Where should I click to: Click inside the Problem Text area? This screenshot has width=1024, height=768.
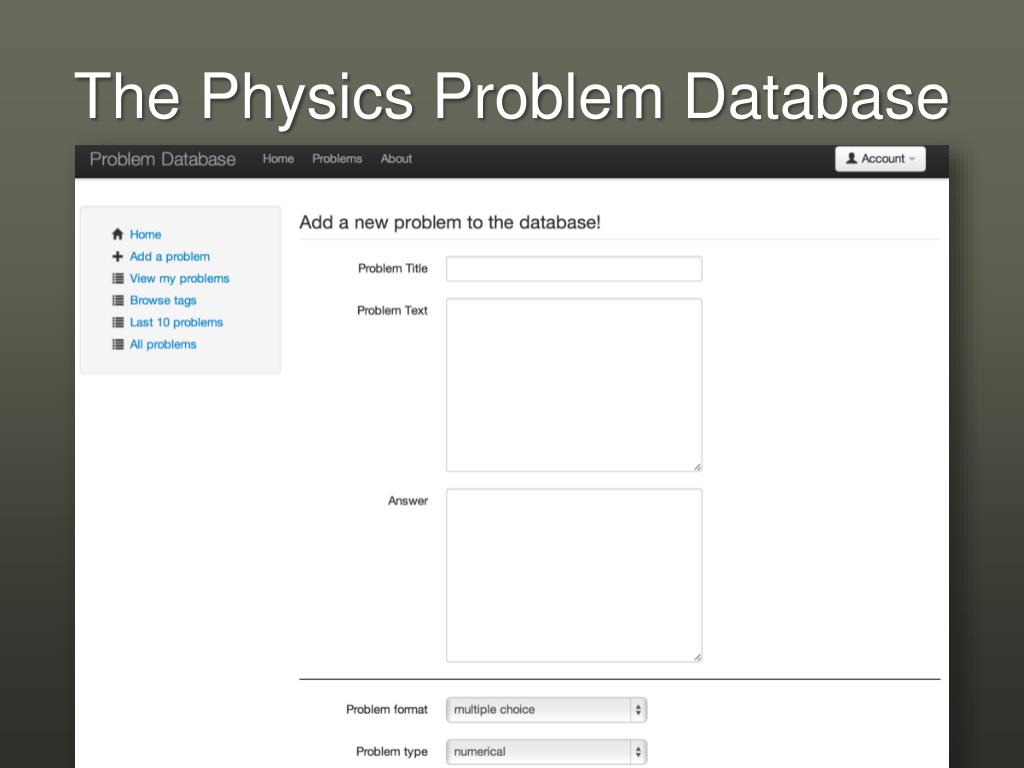click(574, 385)
